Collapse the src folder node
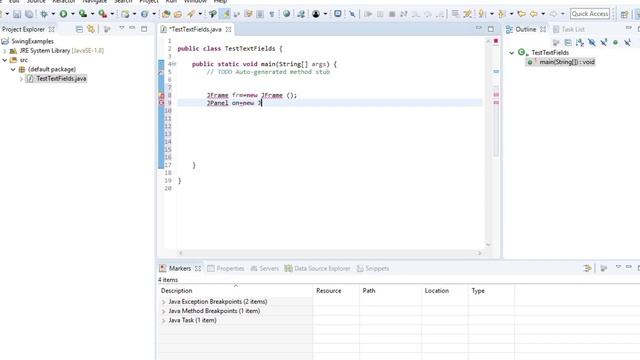Viewport: 640px width, 360px height. [5, 60]
